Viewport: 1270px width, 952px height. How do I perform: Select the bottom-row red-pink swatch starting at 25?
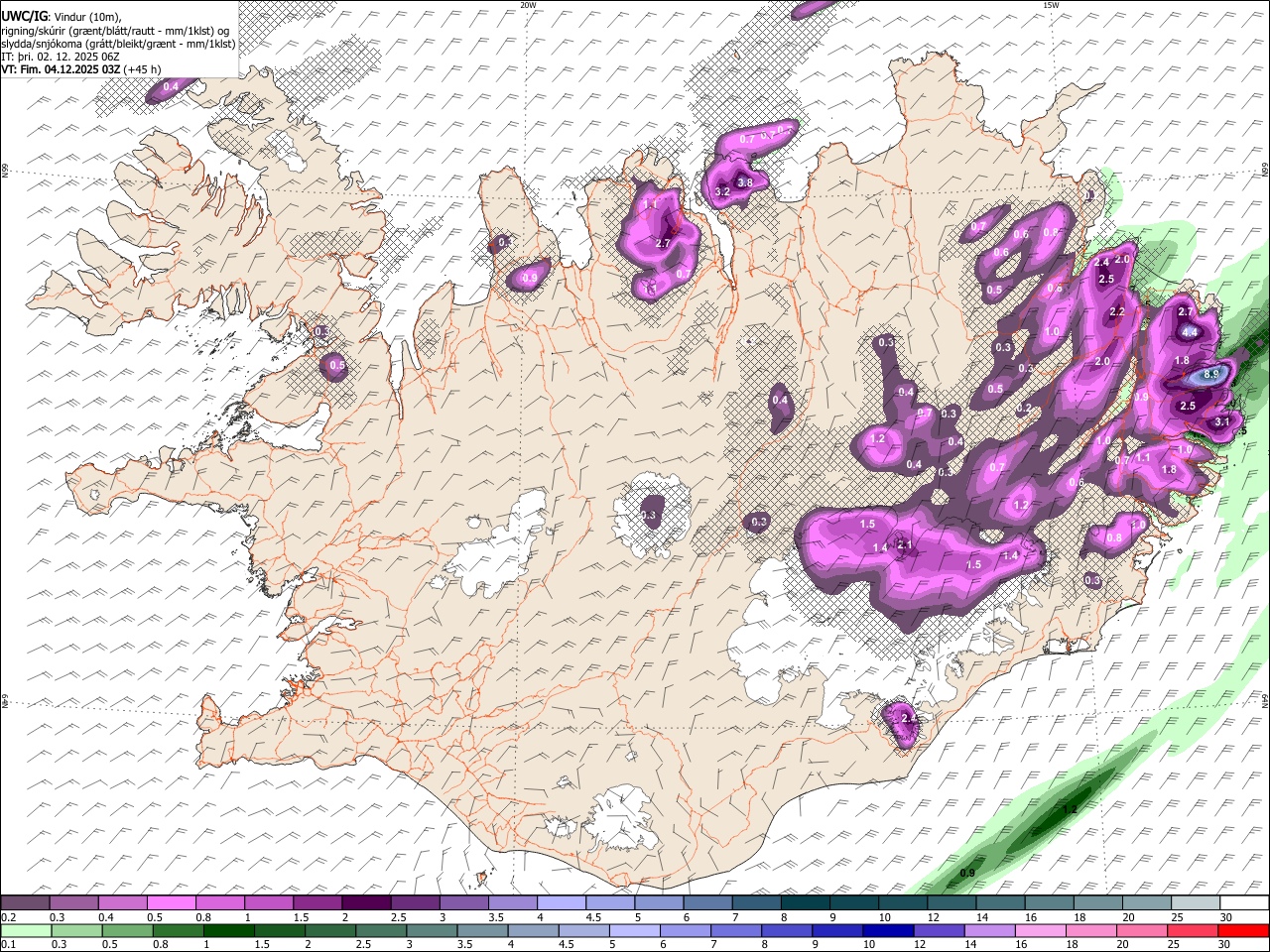pos(1192,931)
